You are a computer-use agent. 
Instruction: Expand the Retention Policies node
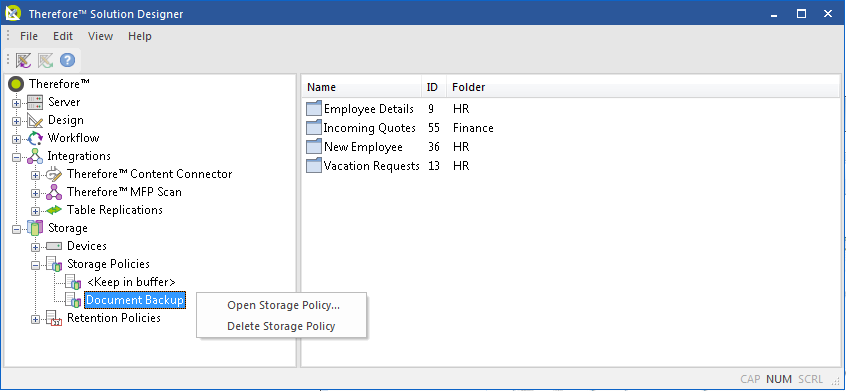36,319
